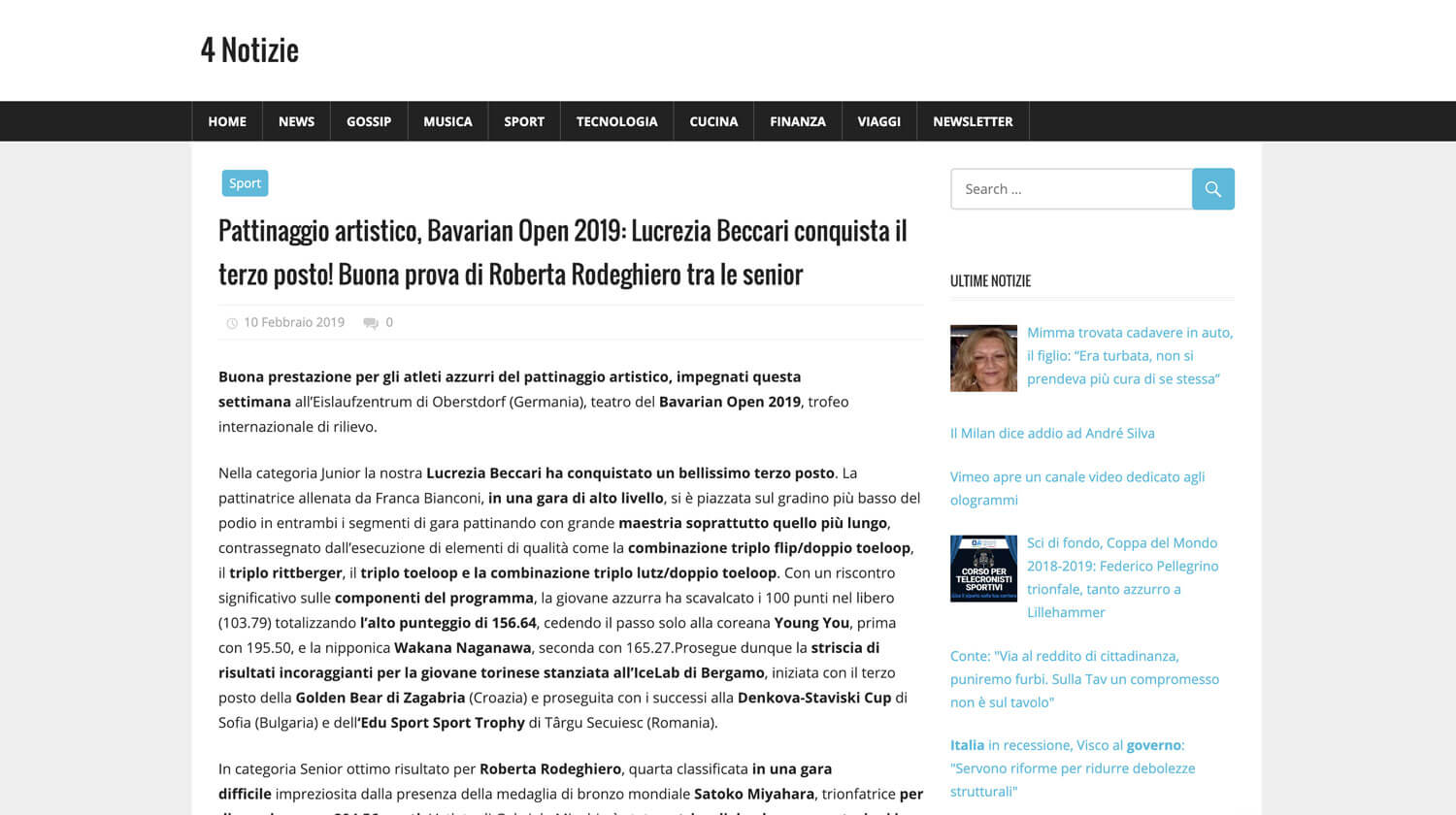Click the thumbnail of the Mimma article
This screenshot has width=1456, height=815.
pos(983,358)
